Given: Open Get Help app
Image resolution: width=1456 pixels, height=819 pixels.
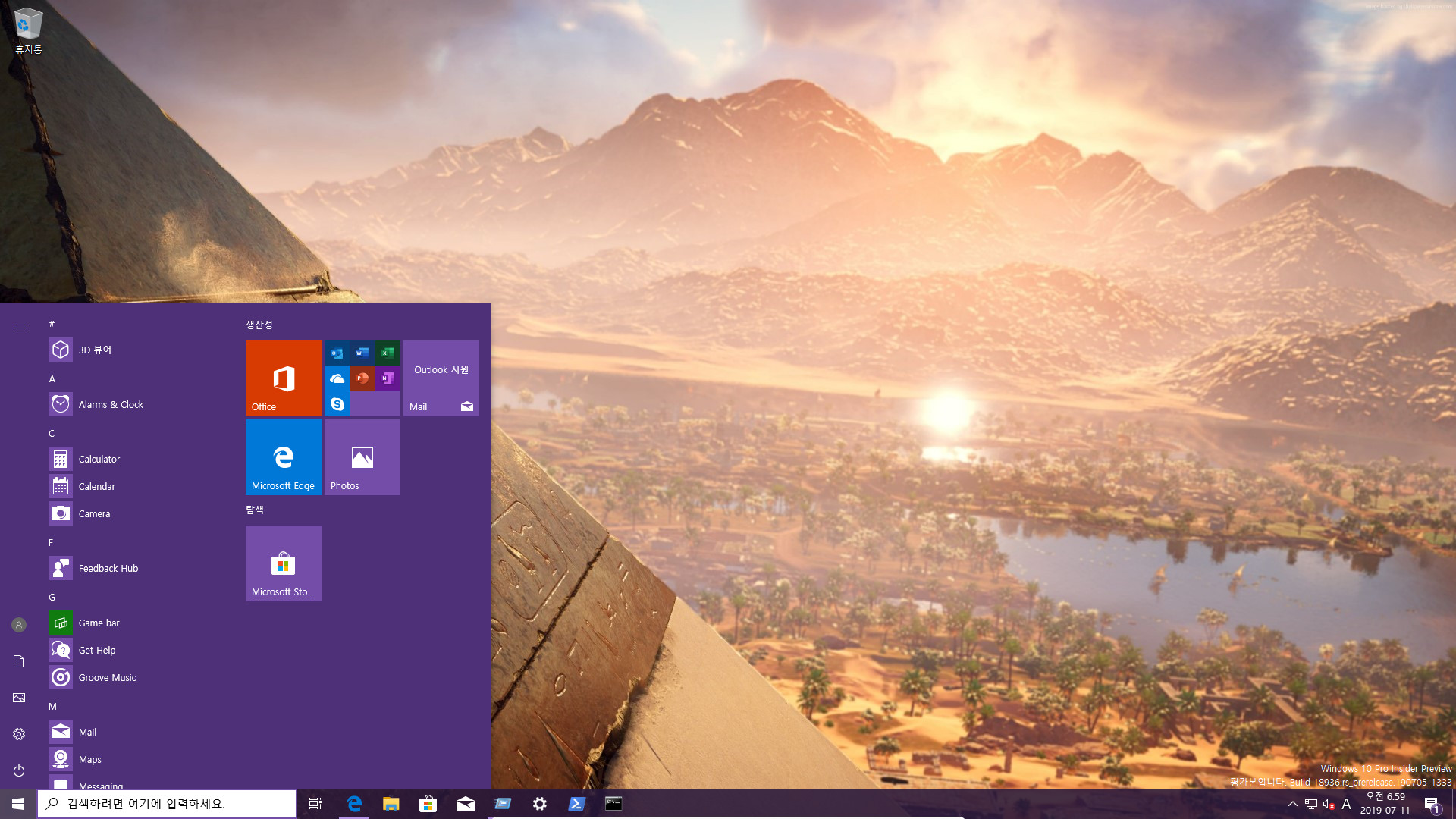Looking at the screenshot, I should [x=136, y=650].
